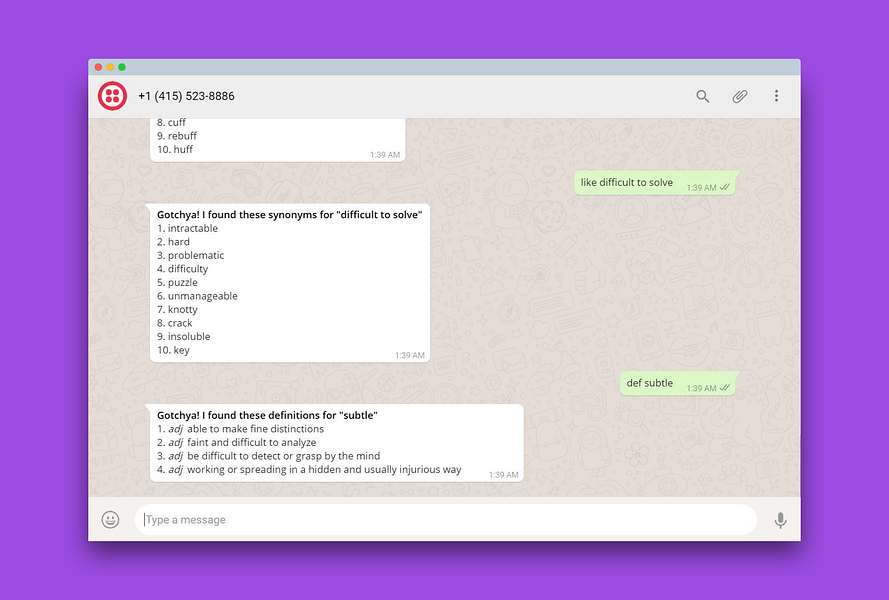Click definition "able to make fine distinctions"
This screenshot has width=889, height=600.
(255, 429)
